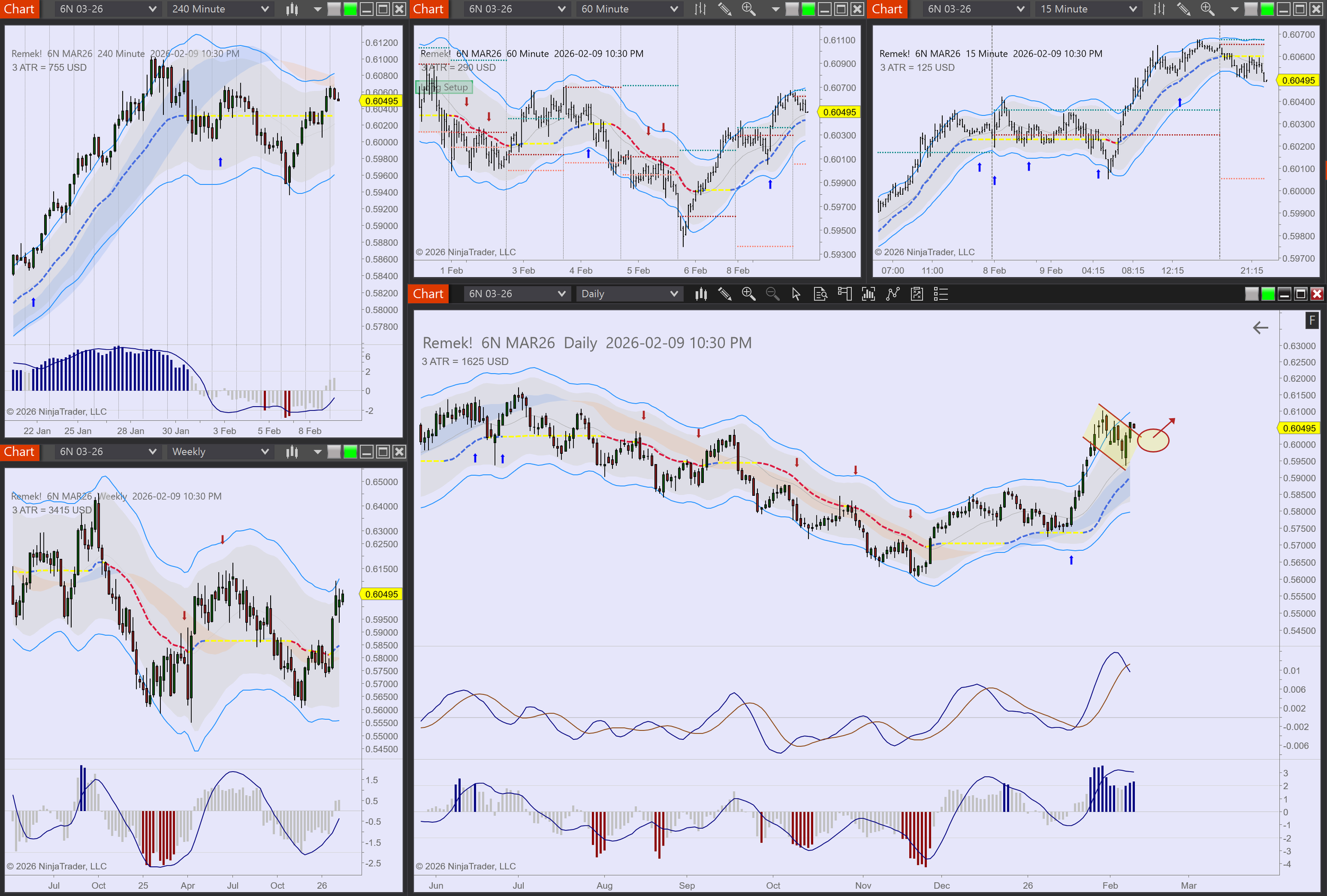The width and height of the screenshot is (1327, 896).
Task: Open Weekly interval dropdown
Action: pyautogui.click(x=219, y=452)
